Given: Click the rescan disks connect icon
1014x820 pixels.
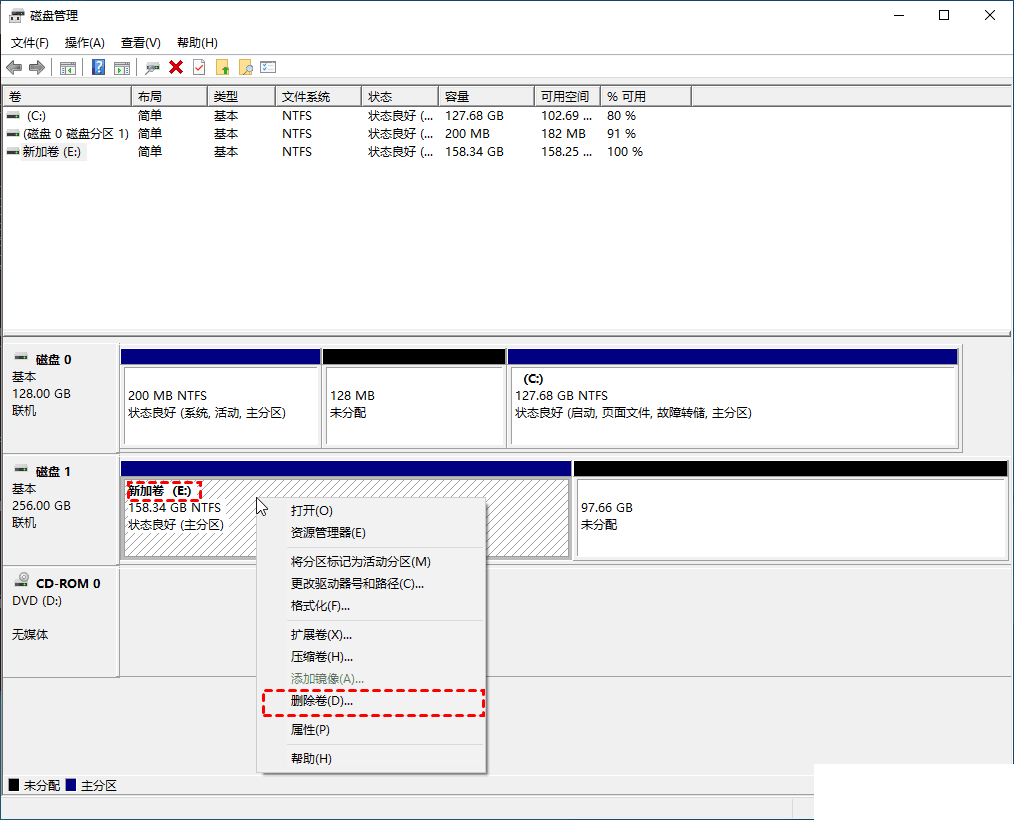Looking at the screenshot, I should (x=153, y=67).
